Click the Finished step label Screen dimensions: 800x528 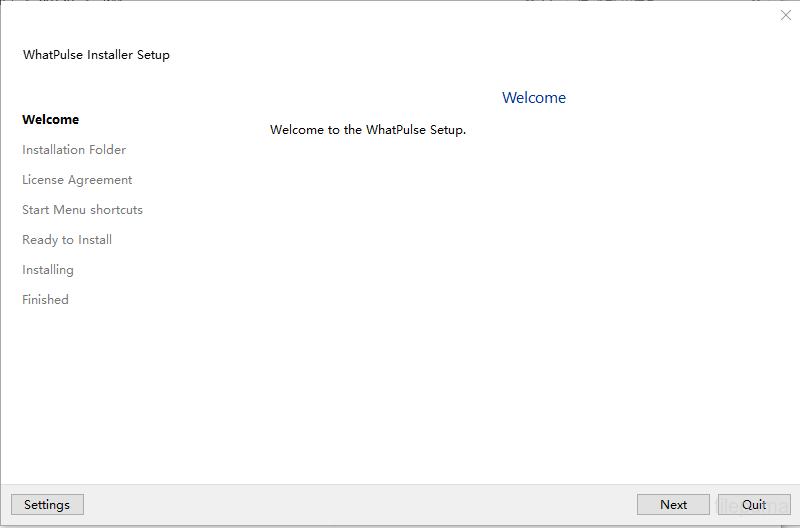point(45,300)
